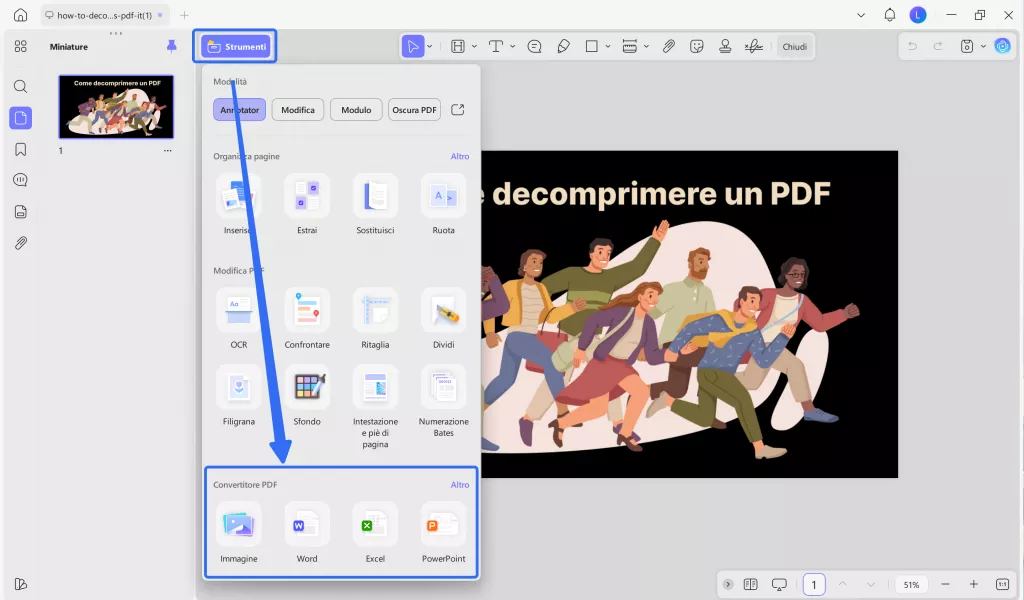The image size is (1024, 600).
Task: Select the cursor pointer tool
Action: tap(413, 46)
